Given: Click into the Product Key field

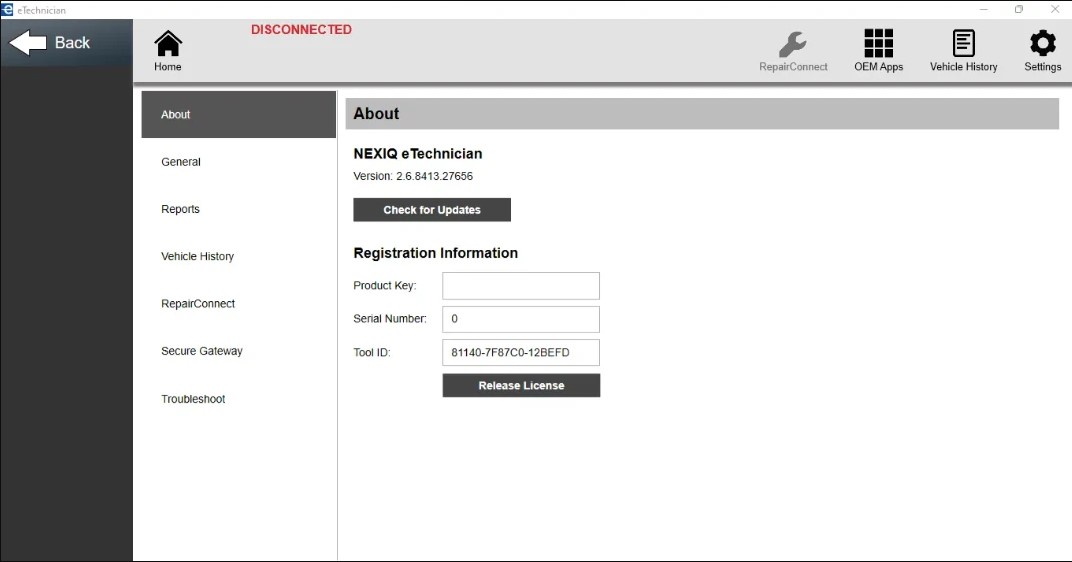Looking at the screenshot, I should click(521, 286).
